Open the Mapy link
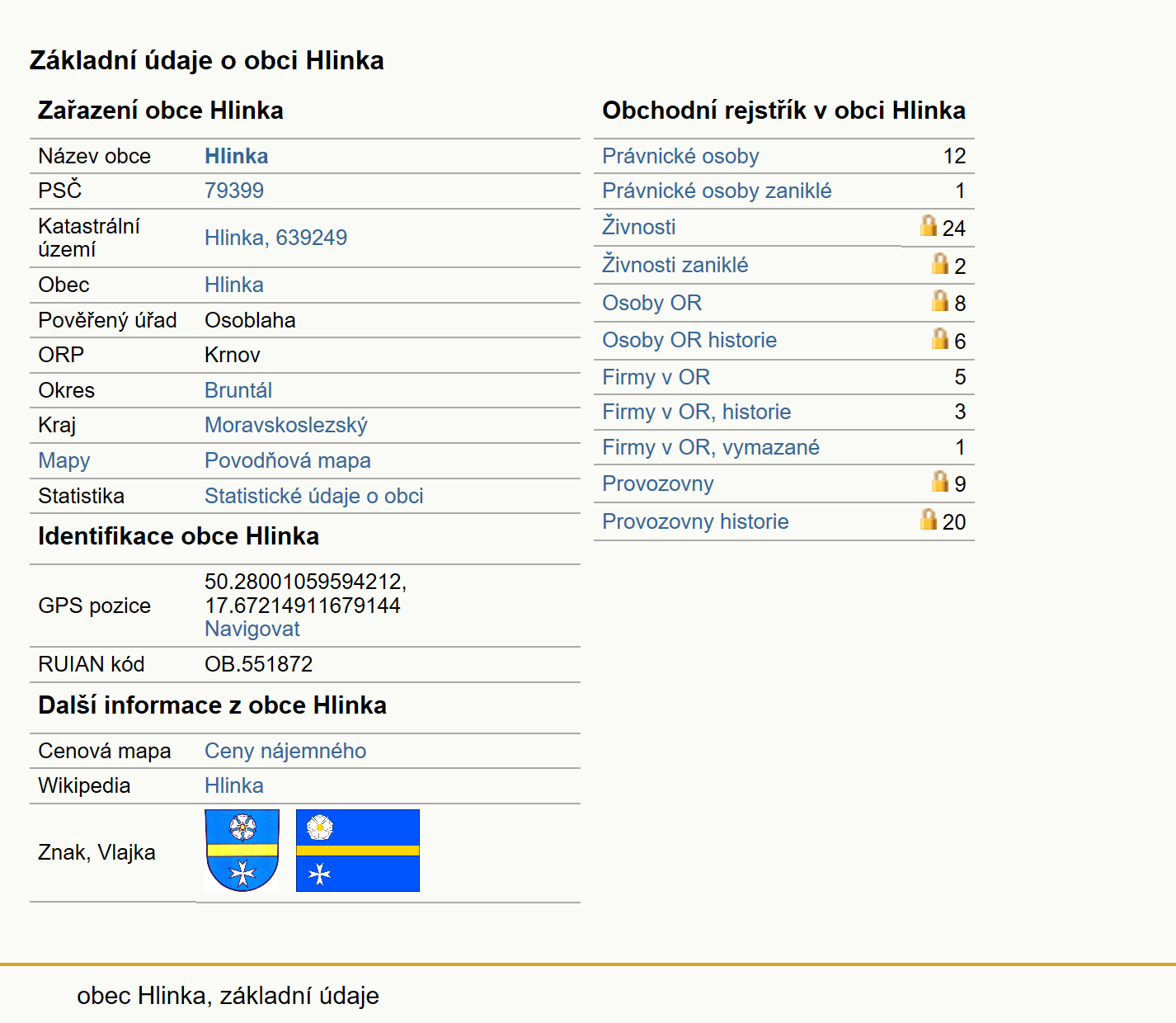This screenshot has height=1023, width=1176. click(x=64, y=460)
